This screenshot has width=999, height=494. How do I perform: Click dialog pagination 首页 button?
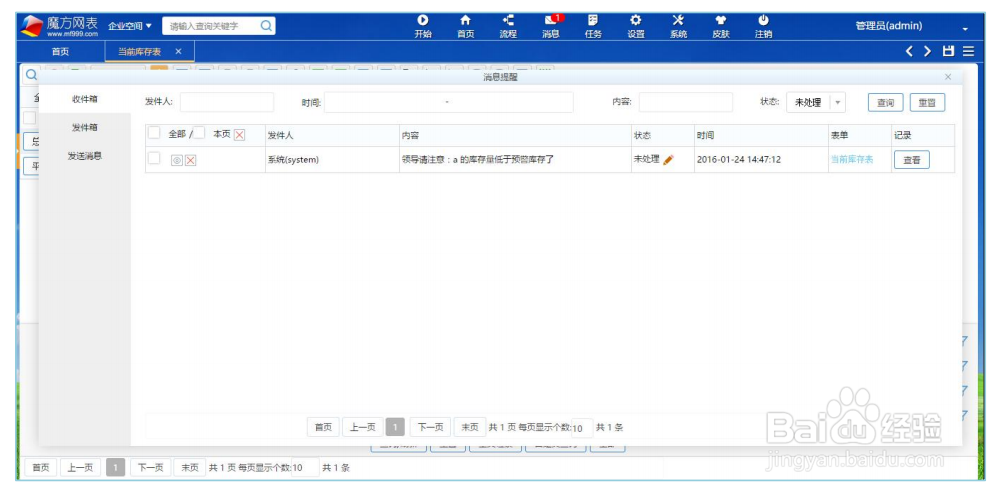coord(323,427)
